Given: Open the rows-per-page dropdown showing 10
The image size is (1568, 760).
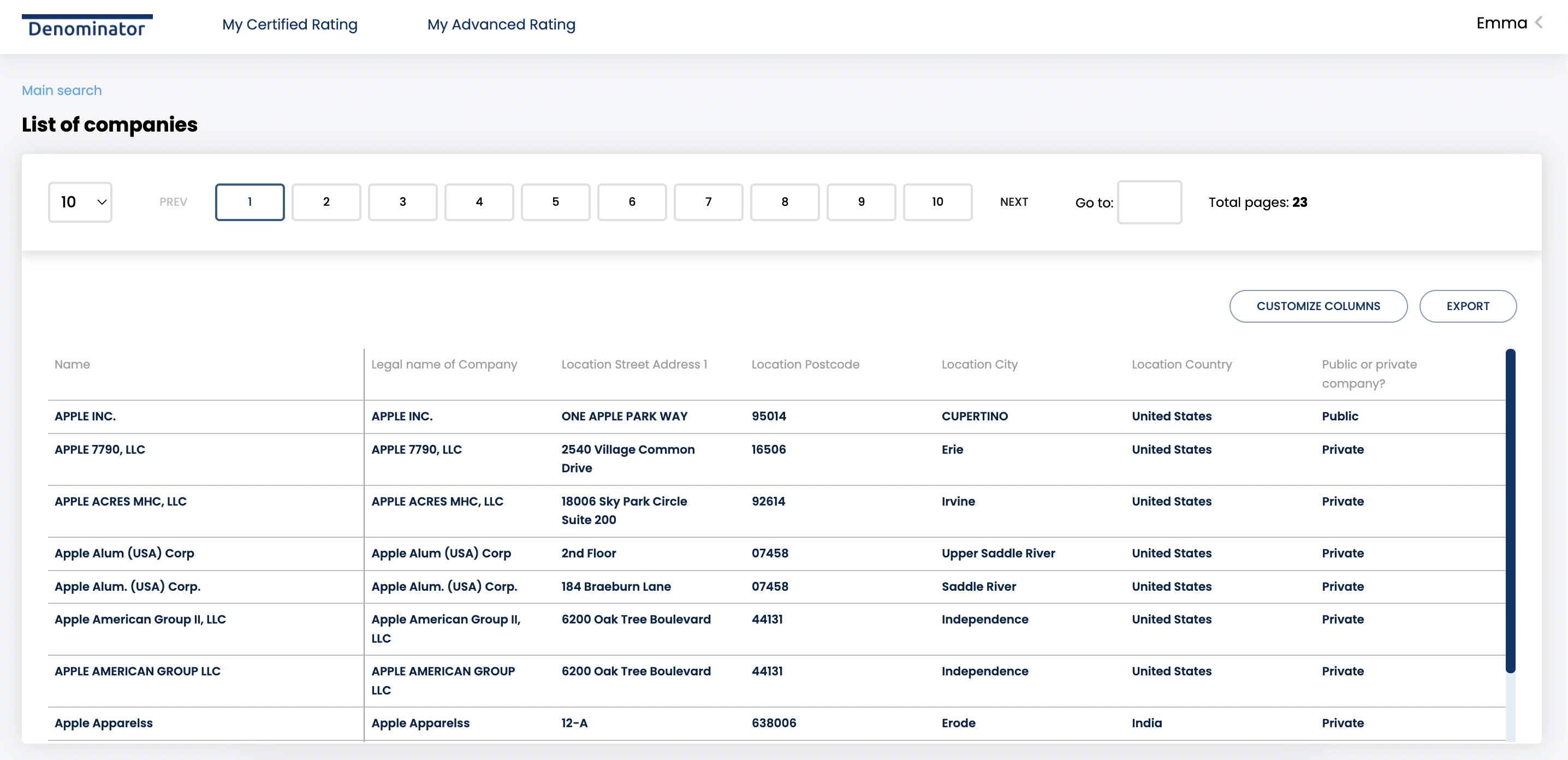Looking at the screenshot, I should click(80, 202).
